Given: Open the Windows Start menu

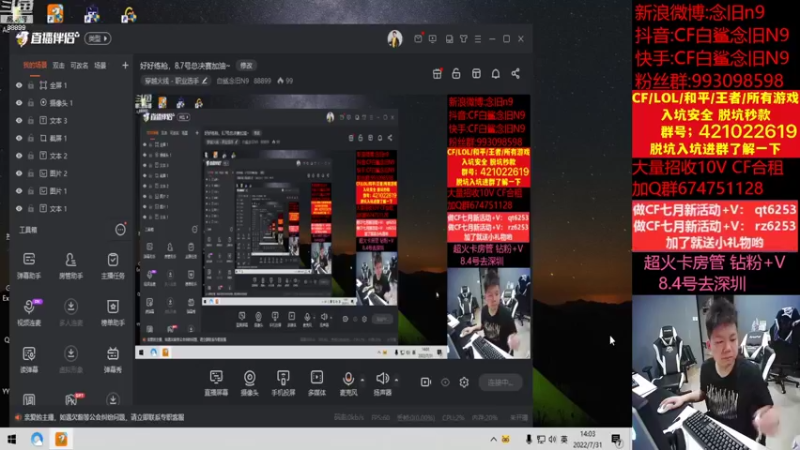Looking at the screenshot, I should (x=11, y=439).
